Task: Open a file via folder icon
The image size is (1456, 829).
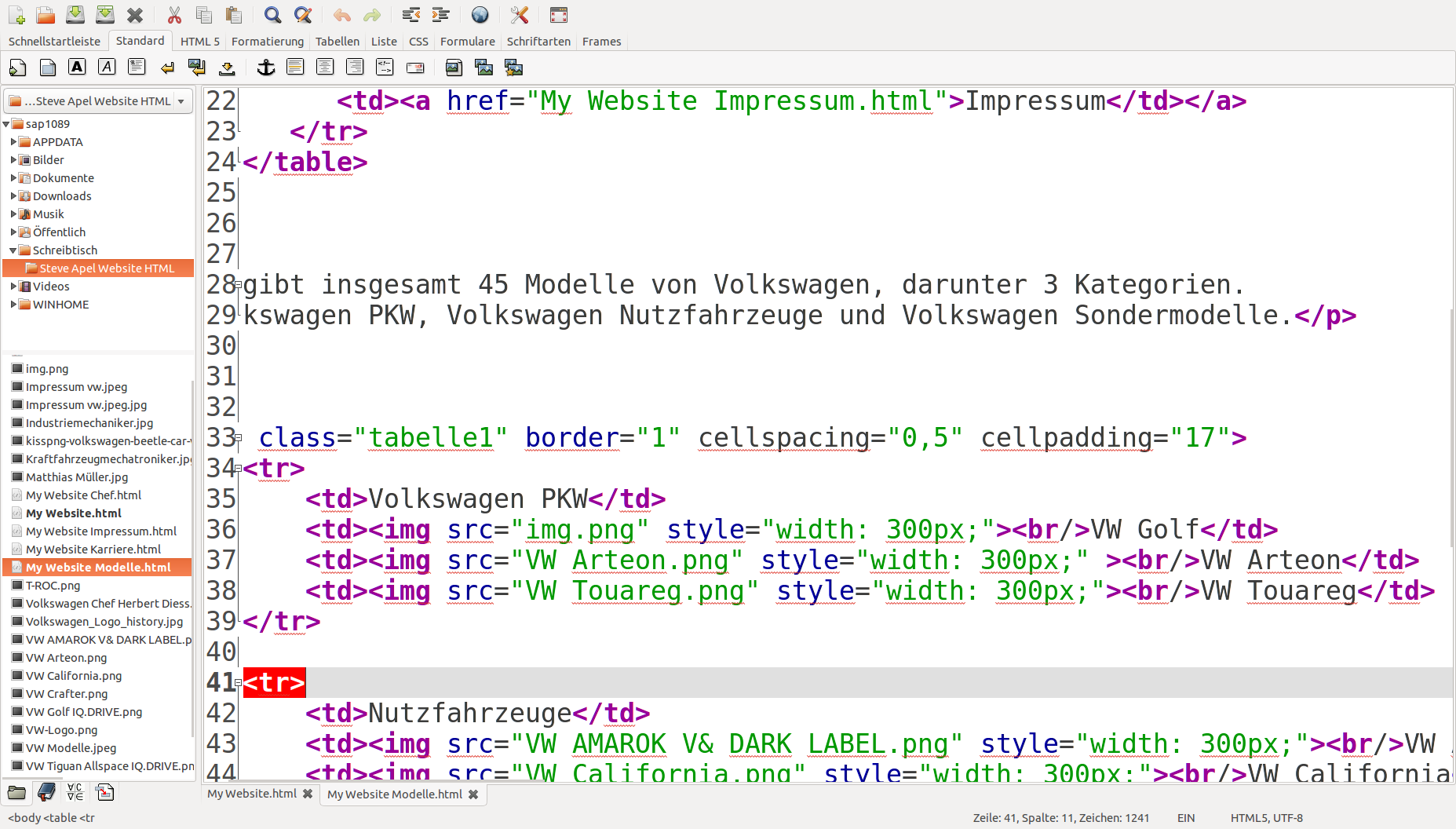Action: point(46,15)
